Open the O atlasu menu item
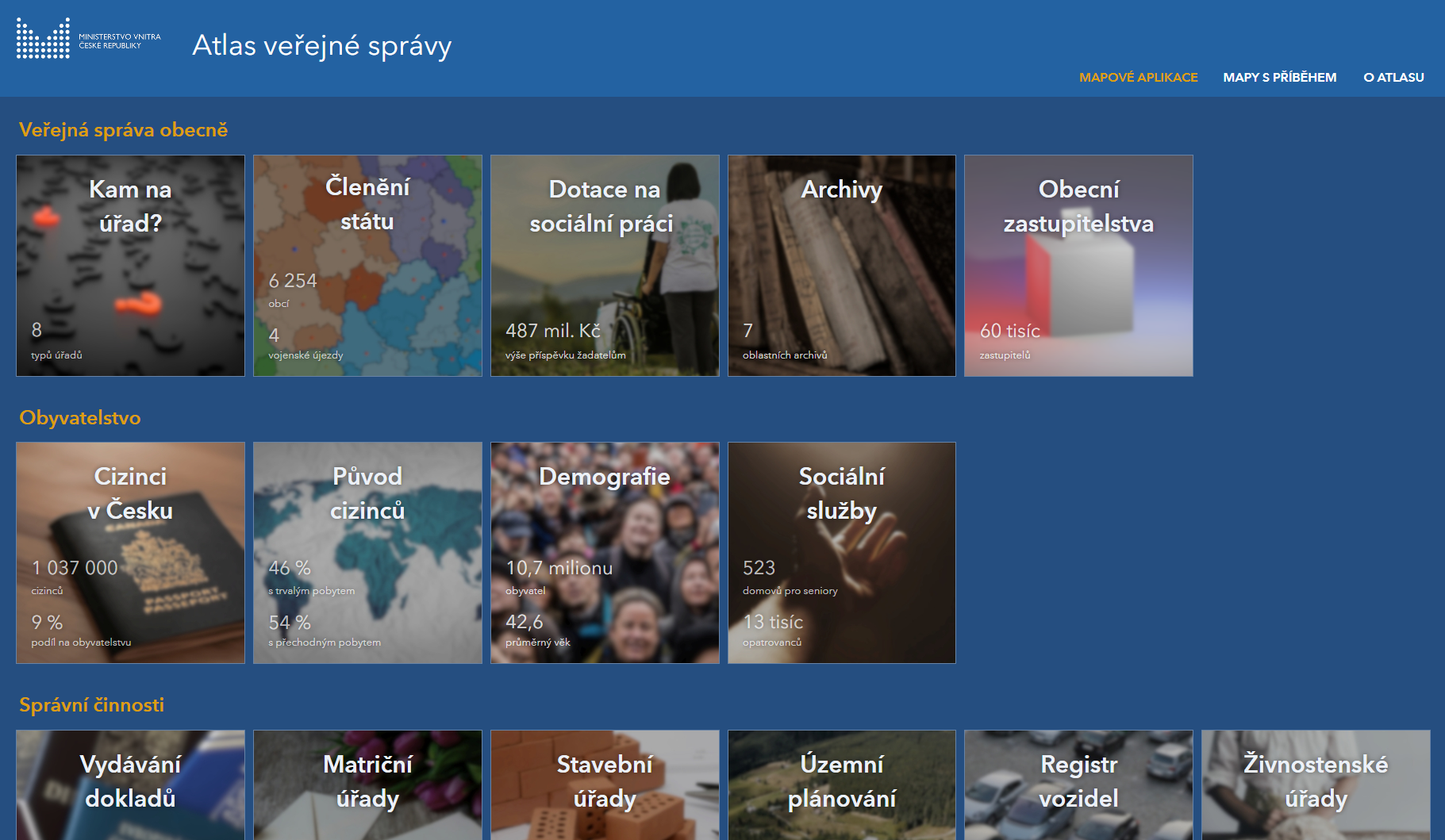 point(1393,78)
